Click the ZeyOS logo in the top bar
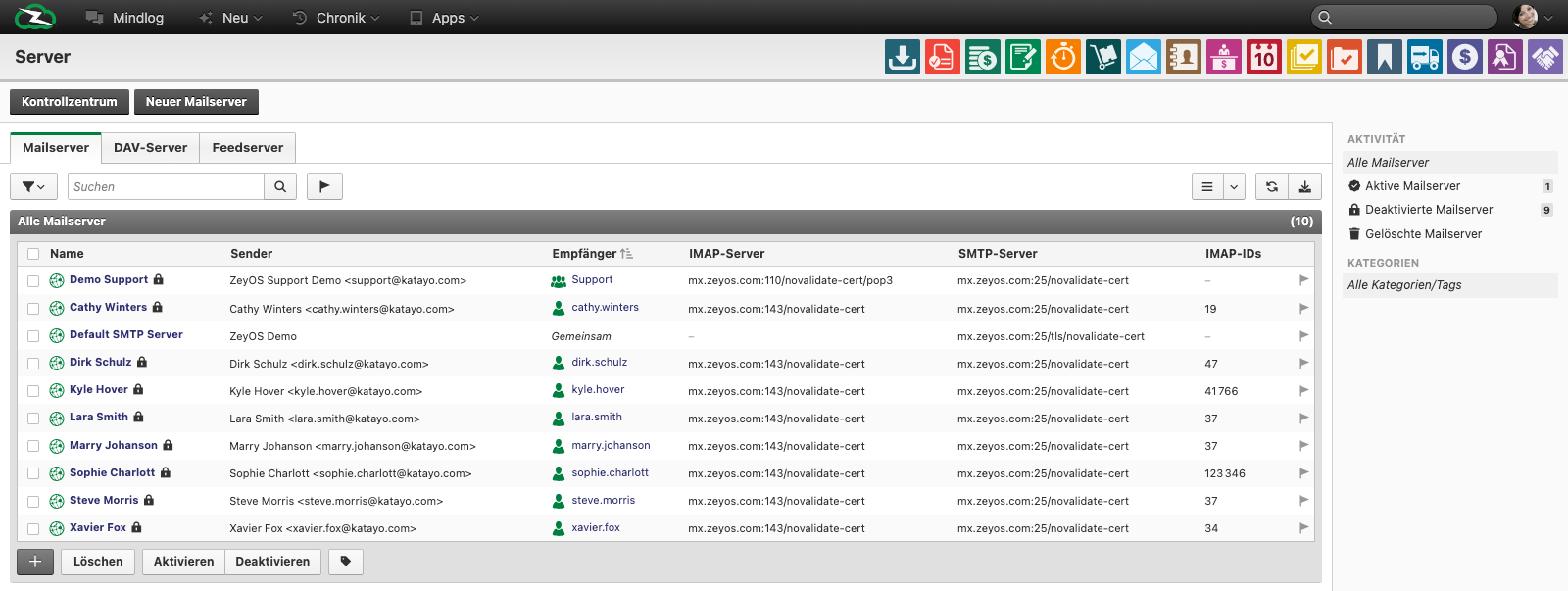Screen dimensions: 1568x591 35,17
